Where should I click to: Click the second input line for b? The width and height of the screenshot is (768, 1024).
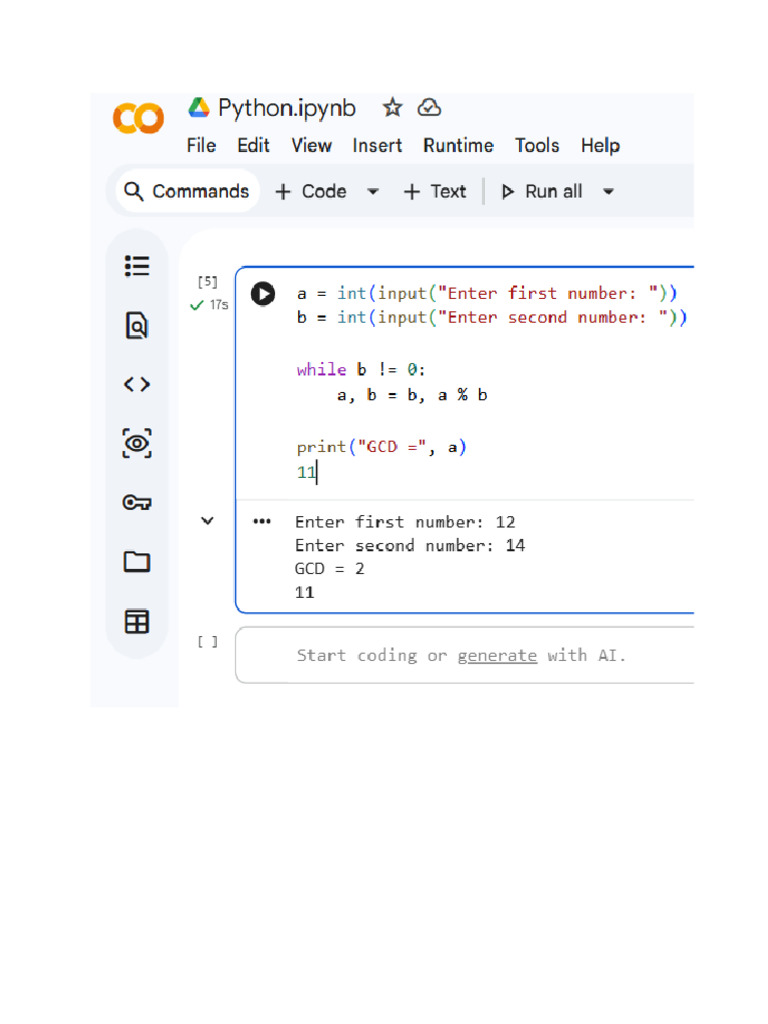[x=492, y=317]
